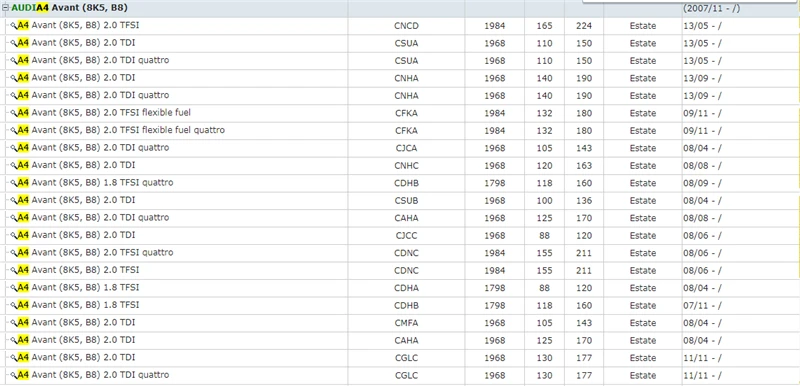Open the 2.0 TFSI flexible fuel entry without quattro

(x=104, y=113)
